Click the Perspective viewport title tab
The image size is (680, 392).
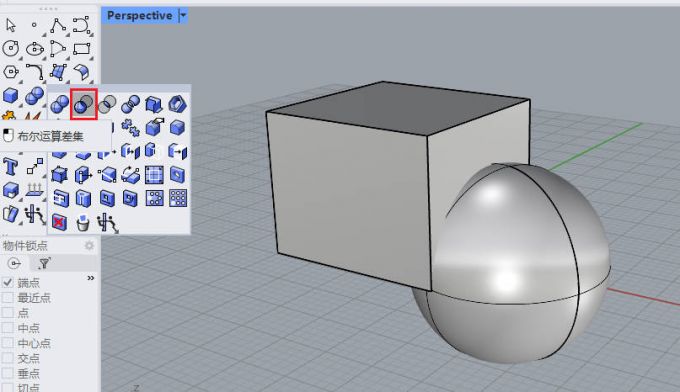tap(140, 16)
